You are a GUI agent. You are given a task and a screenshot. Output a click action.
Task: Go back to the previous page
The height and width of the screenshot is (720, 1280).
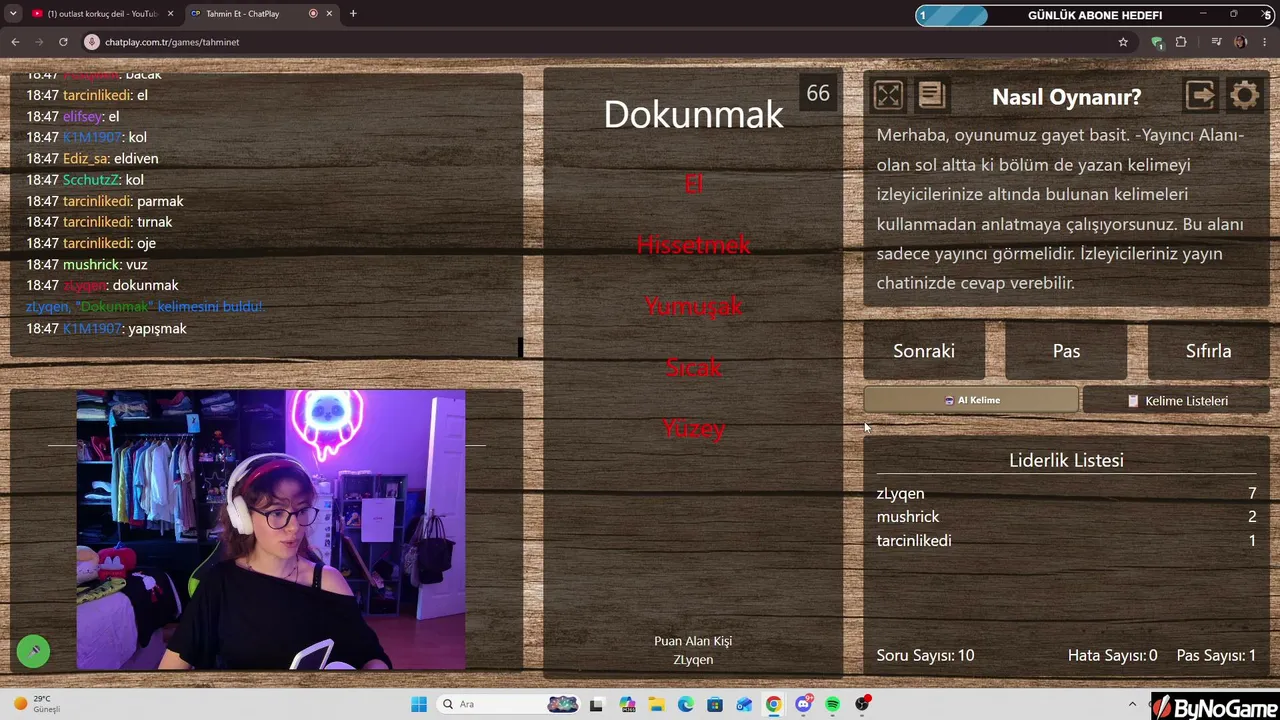tap(15, 42)
